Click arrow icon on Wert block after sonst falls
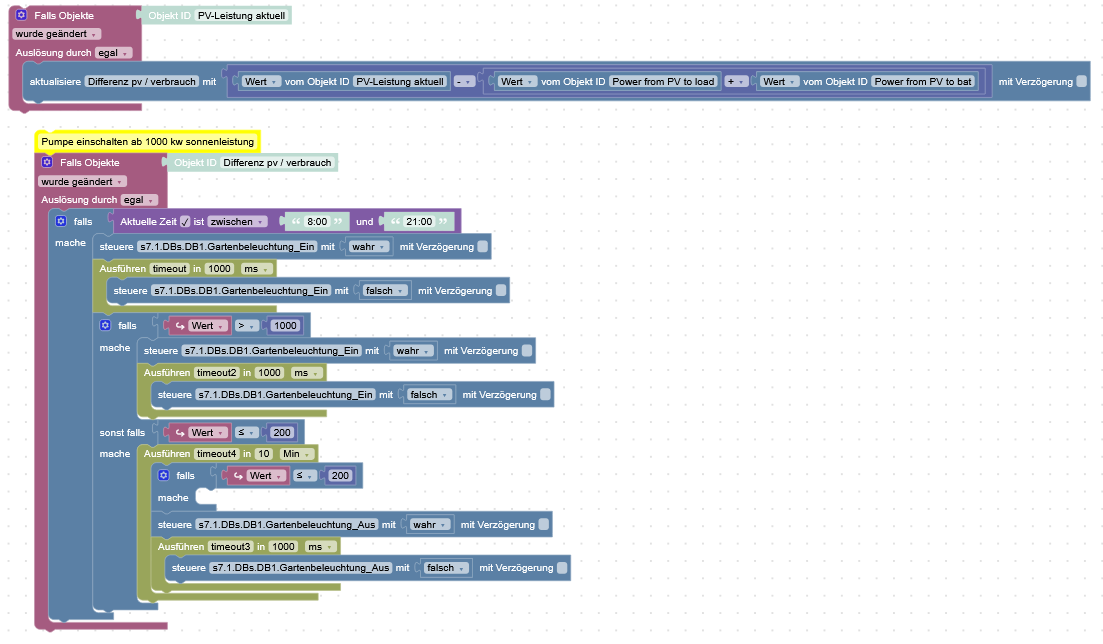The height and width of the screenshot is (644, 1103). coord(180,432)
